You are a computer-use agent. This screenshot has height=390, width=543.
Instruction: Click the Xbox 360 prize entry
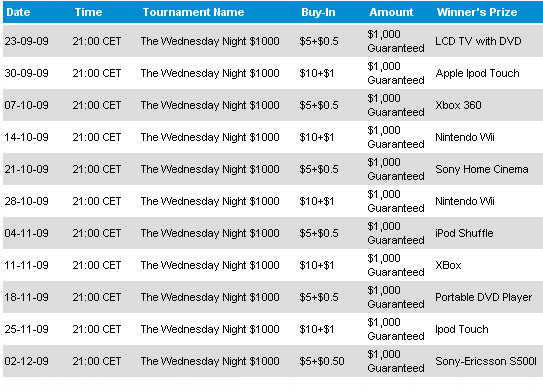click(458, 105)
